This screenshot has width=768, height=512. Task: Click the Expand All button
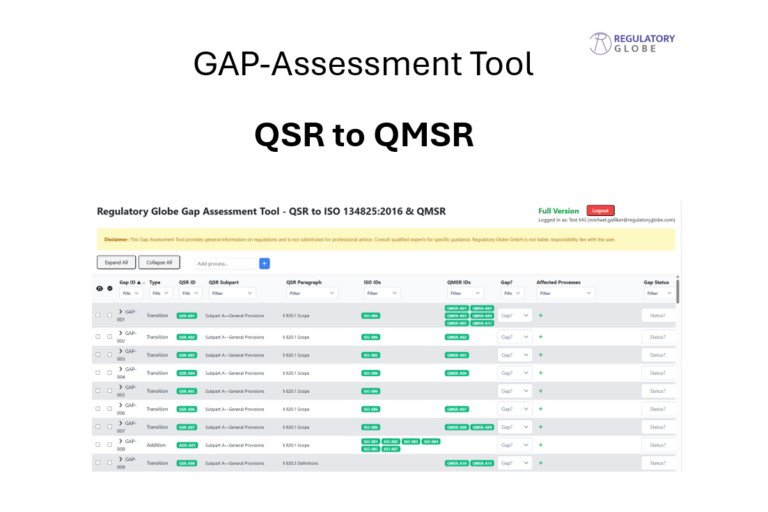pos(116,263)
